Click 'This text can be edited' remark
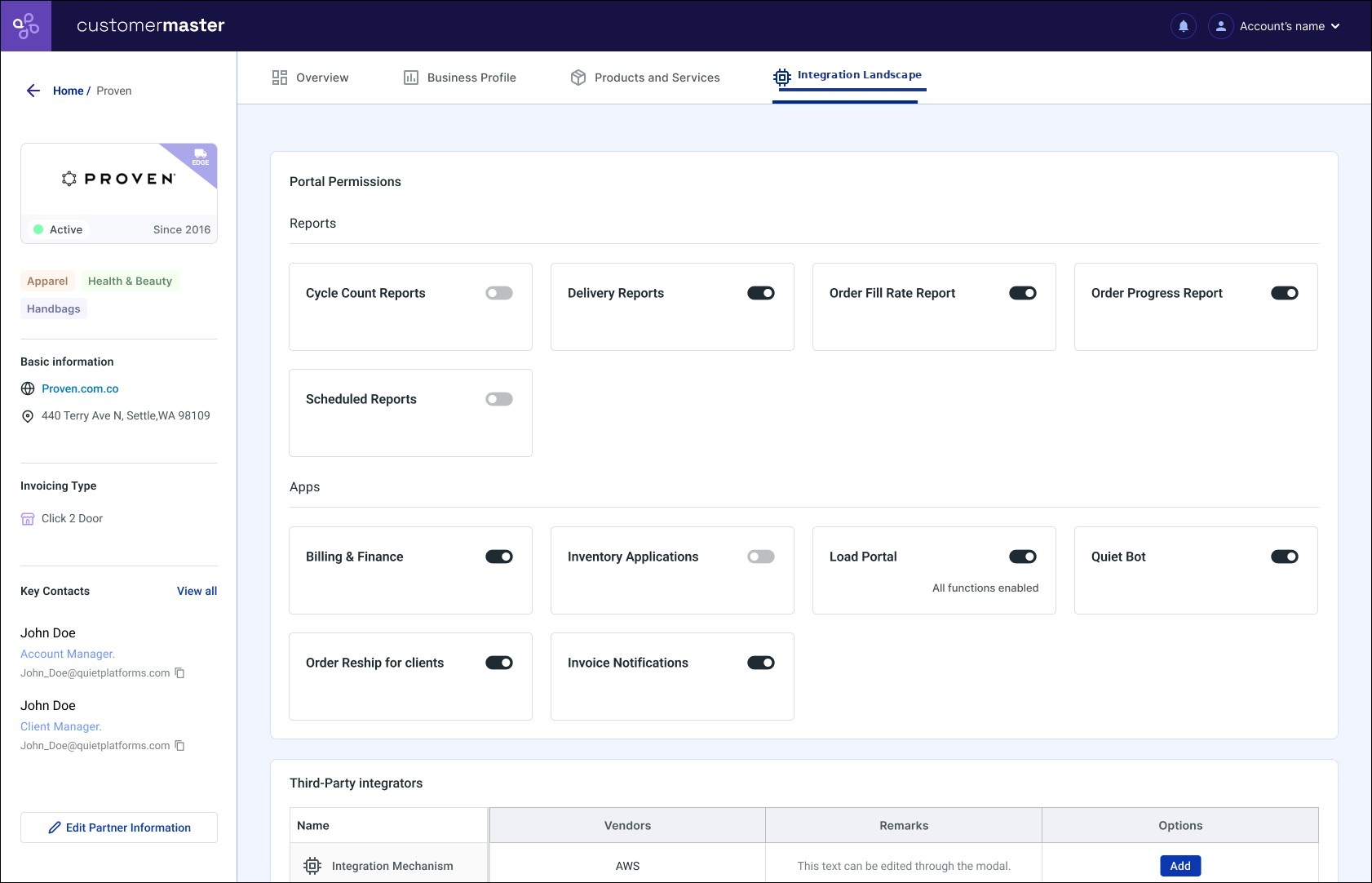Screen dimensions: 1372x883 904,866
